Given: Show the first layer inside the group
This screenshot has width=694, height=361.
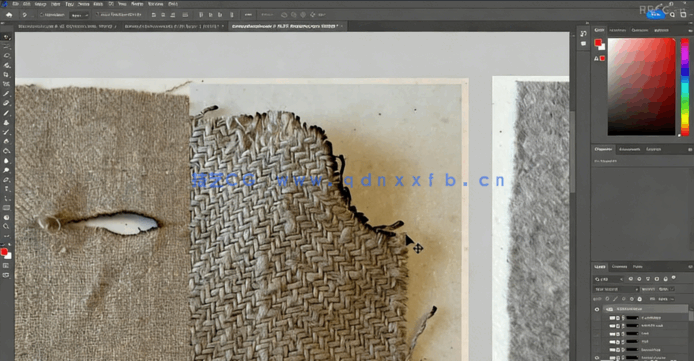Looking at the screenshot, I should click(597, 318).
